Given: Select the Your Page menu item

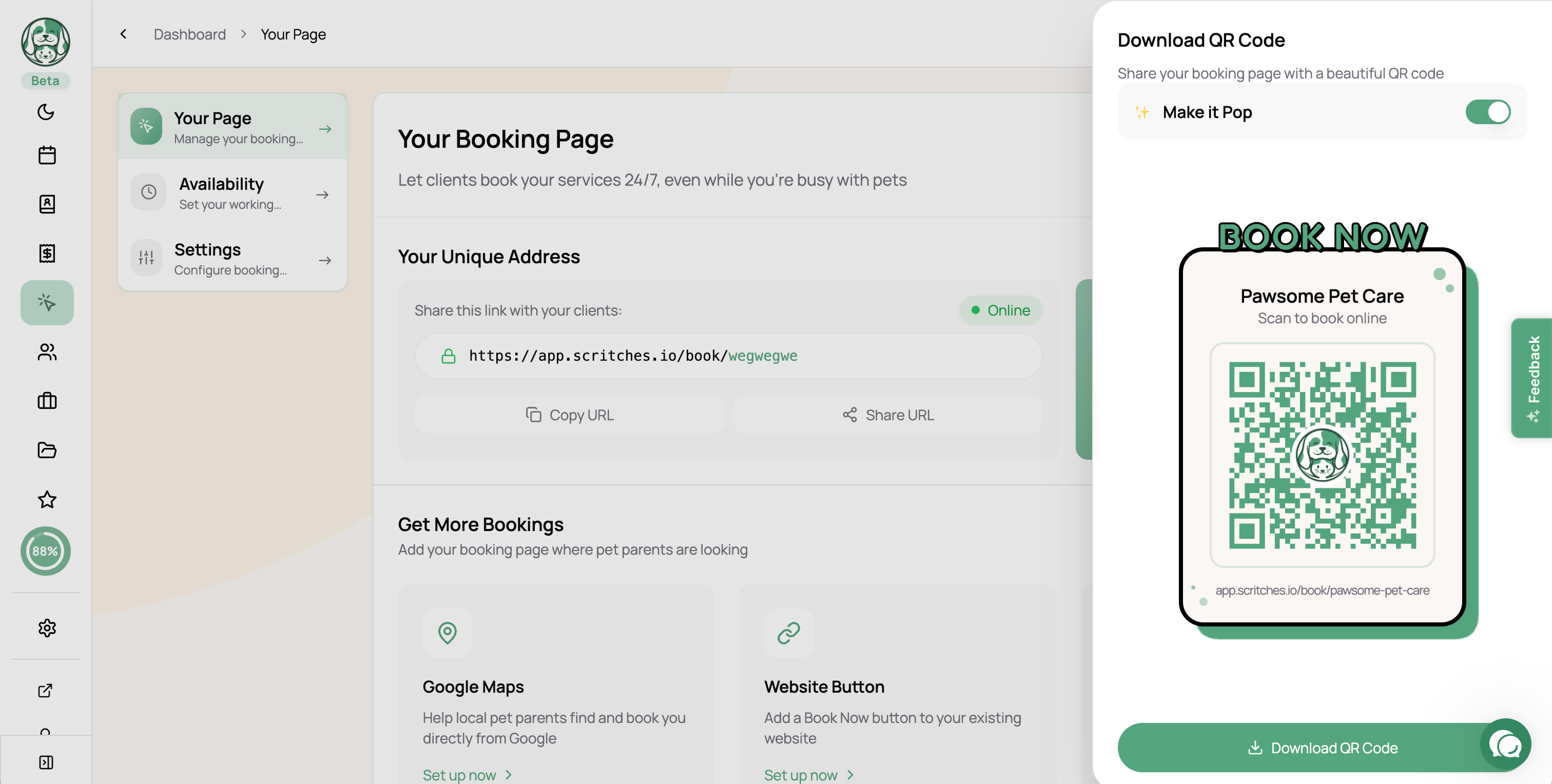Looking at the screenshot, I should point(232,126).
